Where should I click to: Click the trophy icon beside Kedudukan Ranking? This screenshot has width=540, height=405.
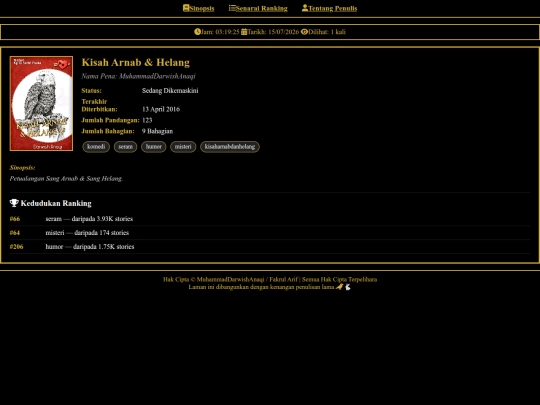tap(14, 203)
